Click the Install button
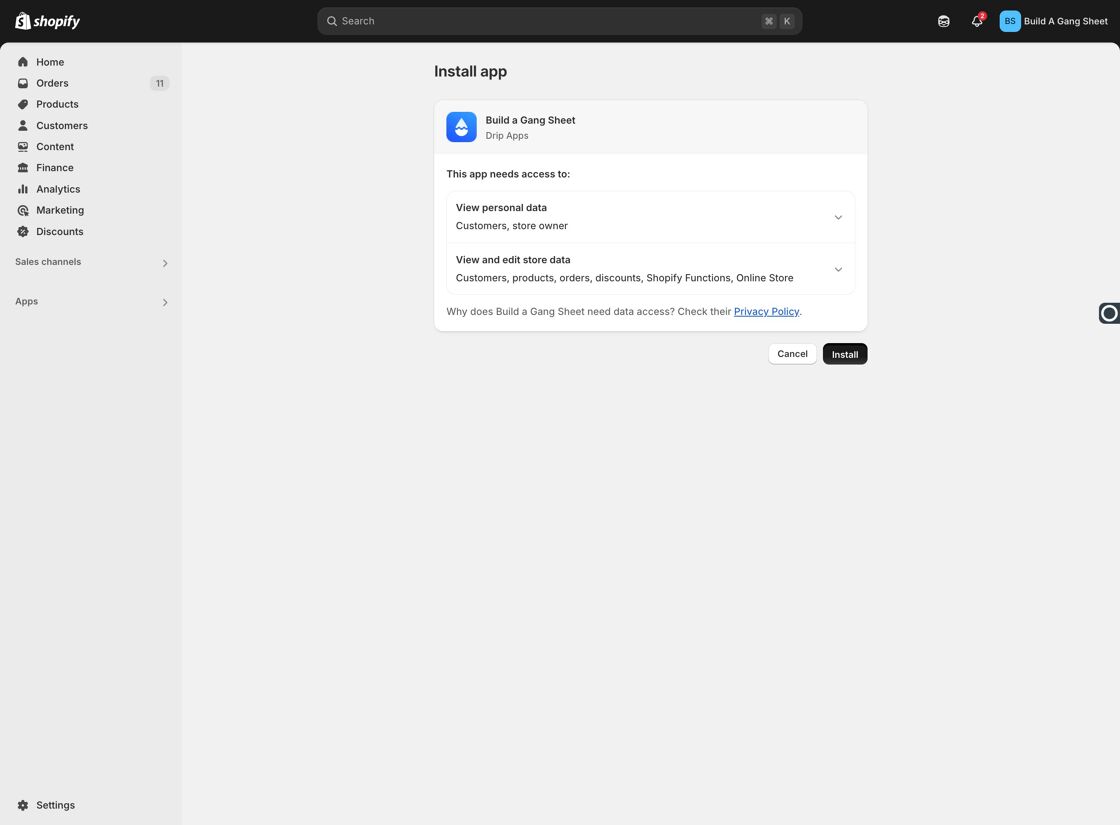Image resolution: width=1120 pixels, height=825 pixels. tap(845, 354)
